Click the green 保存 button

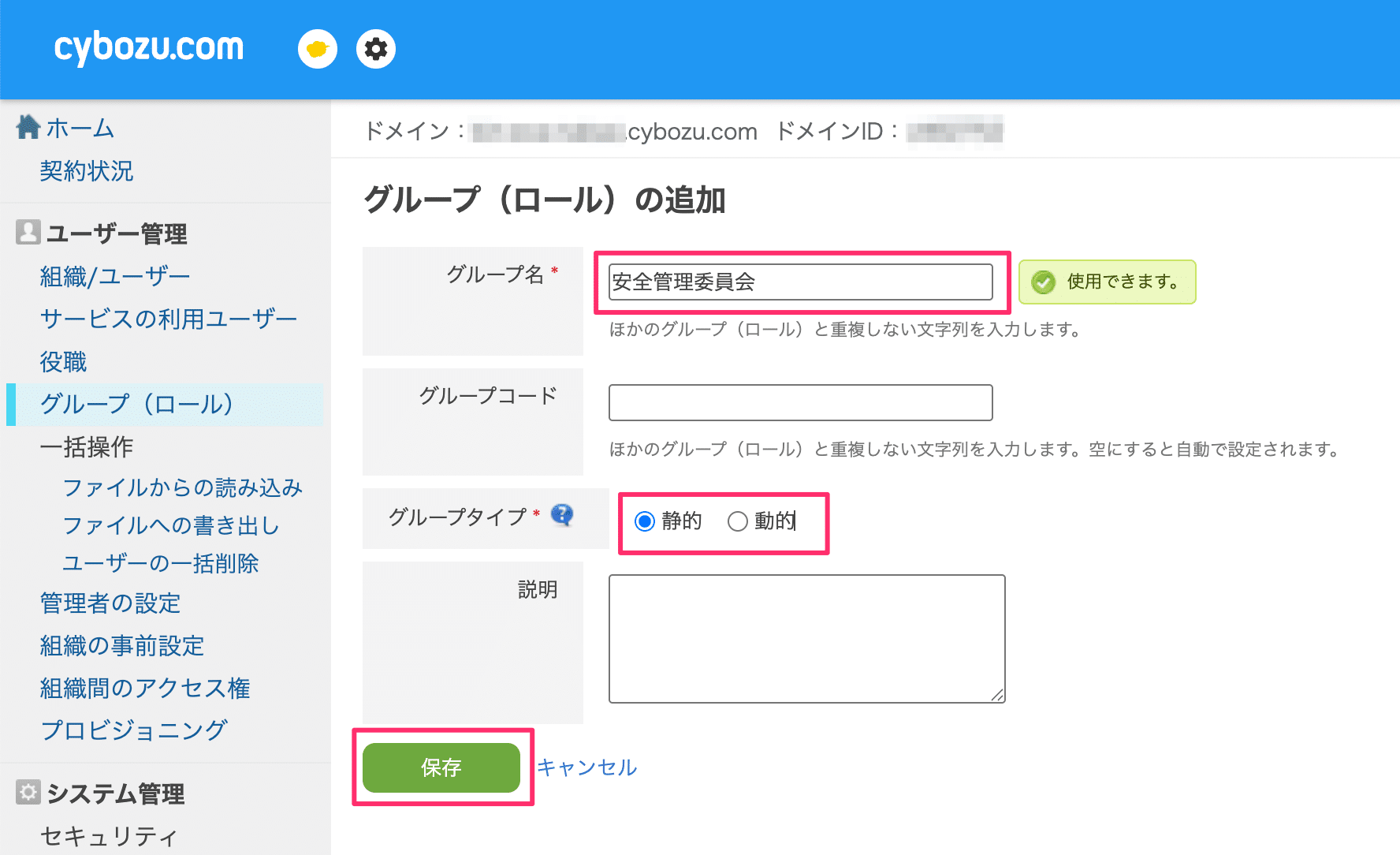coord(441,767)
